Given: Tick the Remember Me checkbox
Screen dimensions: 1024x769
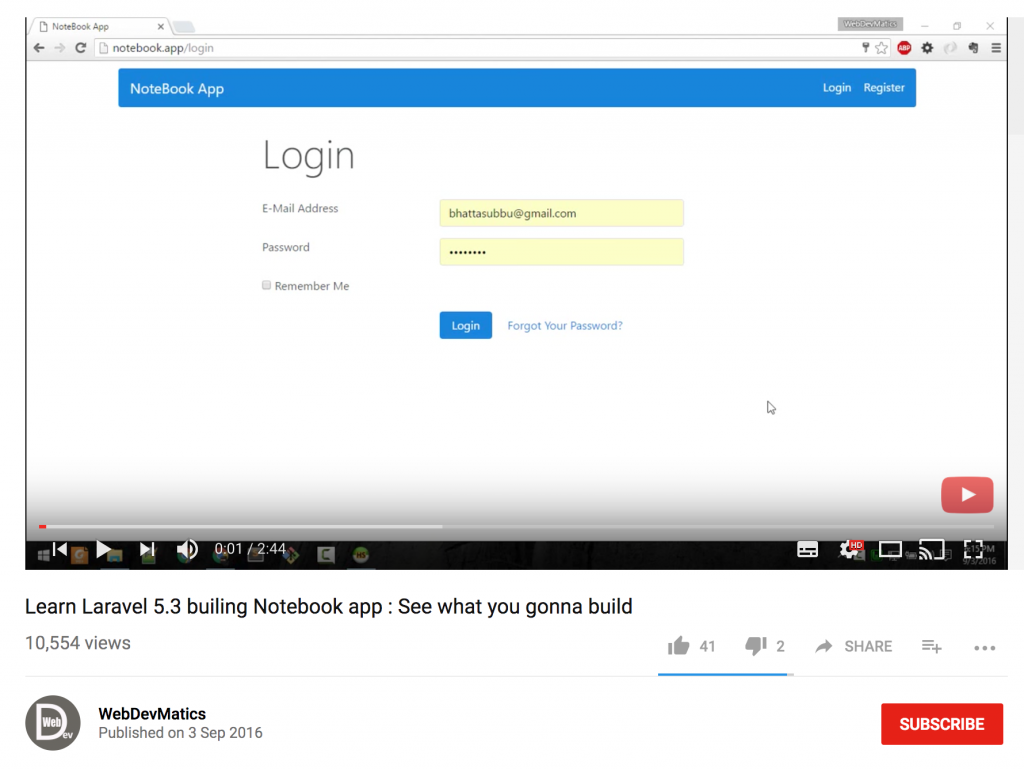Looking at the screenshot, I should pyautogui.click(x=267, y=285).
